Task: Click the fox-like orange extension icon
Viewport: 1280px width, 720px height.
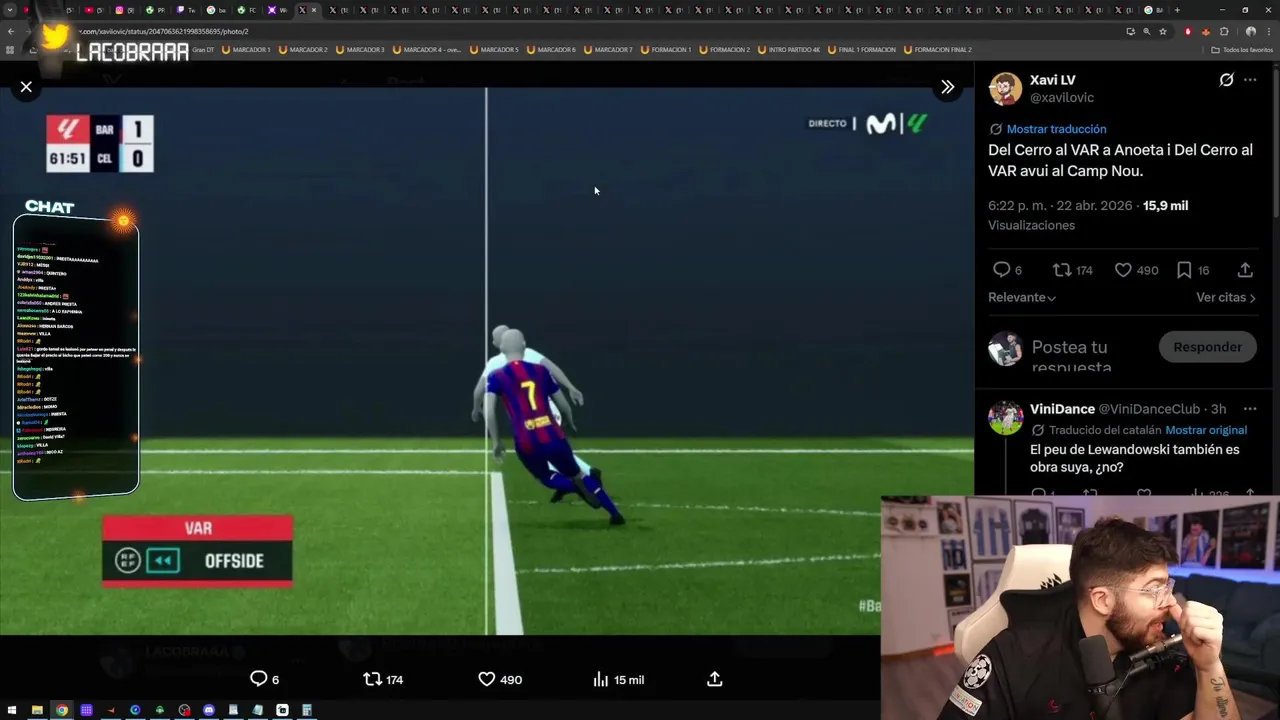Action: 1206,31
